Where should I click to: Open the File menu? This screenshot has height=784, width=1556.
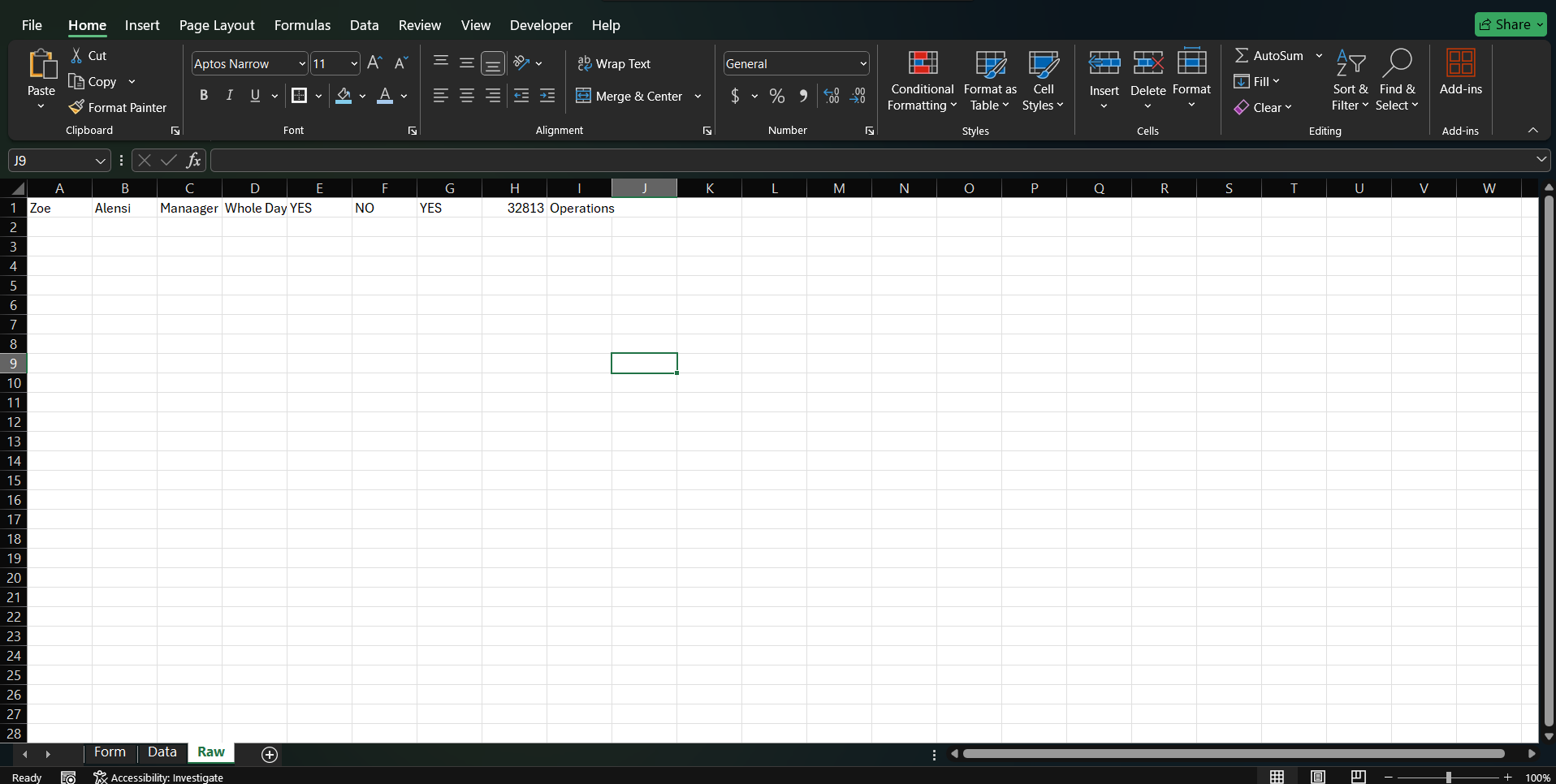(x=32, y=25)
